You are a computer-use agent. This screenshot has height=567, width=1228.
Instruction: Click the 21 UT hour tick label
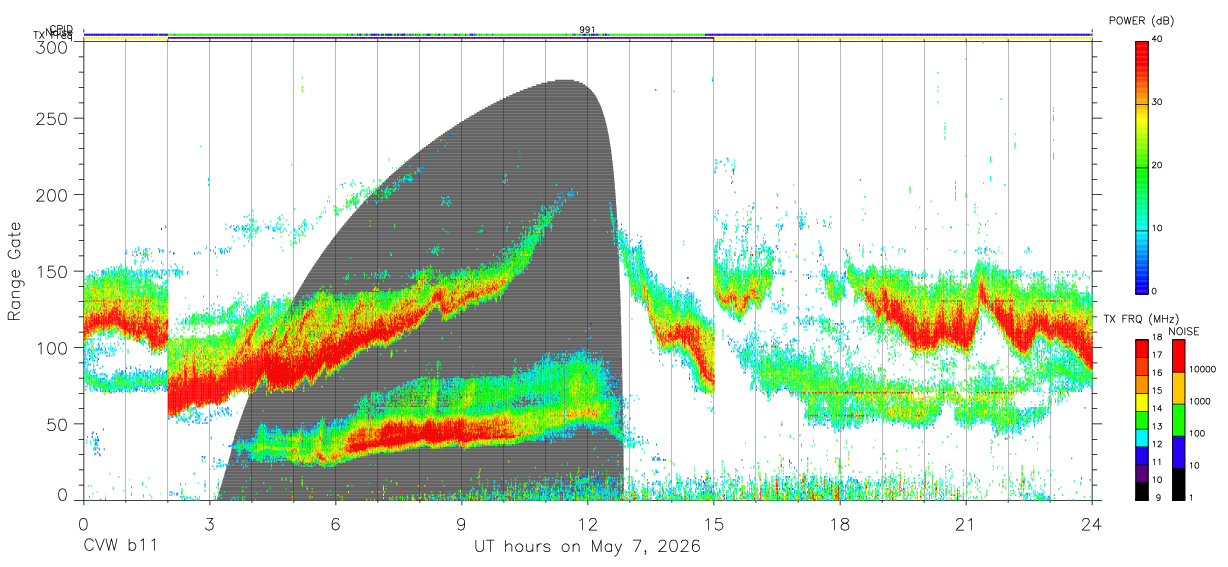coord(966,523)
